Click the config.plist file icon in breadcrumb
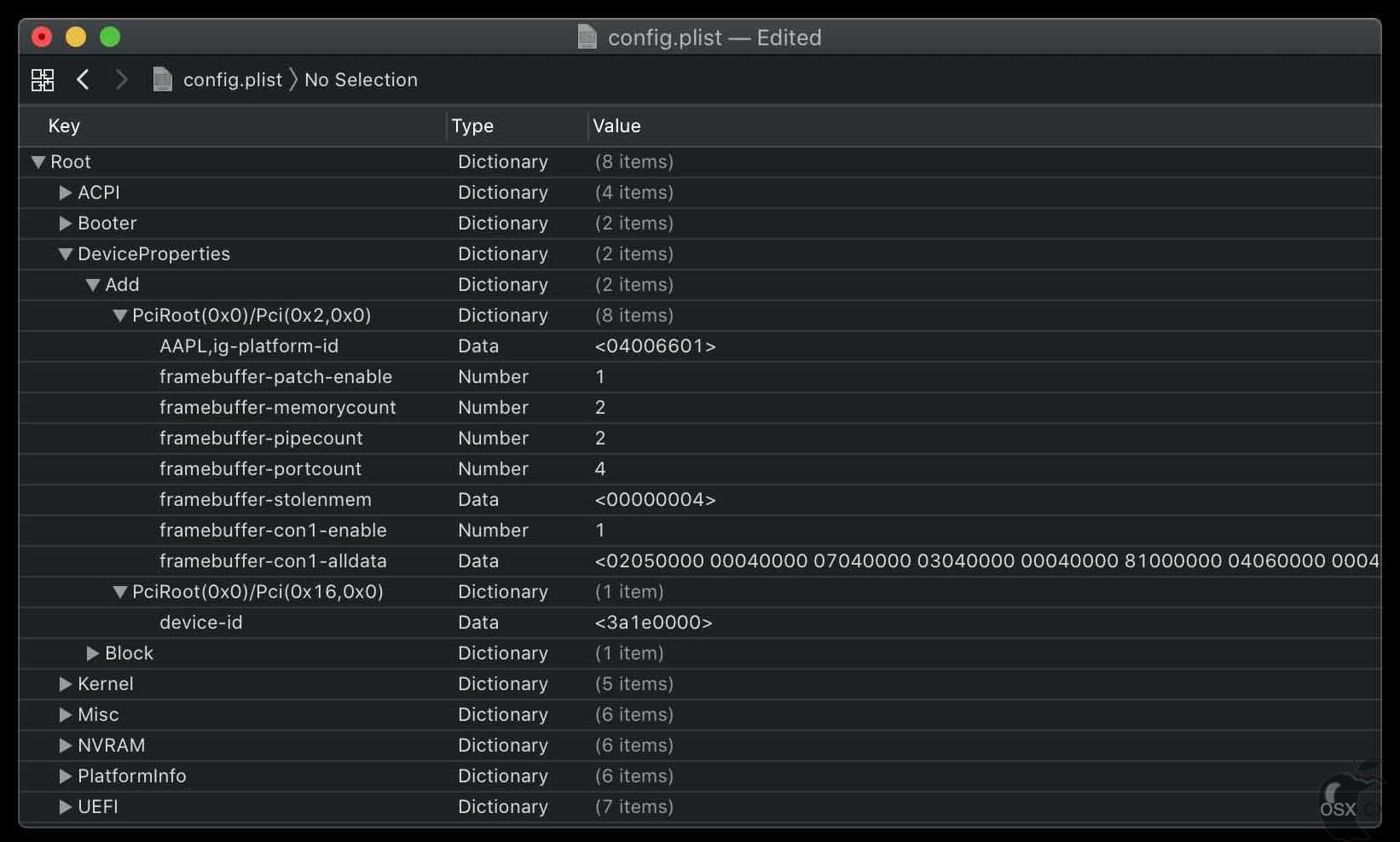 (x=162, y=79)
